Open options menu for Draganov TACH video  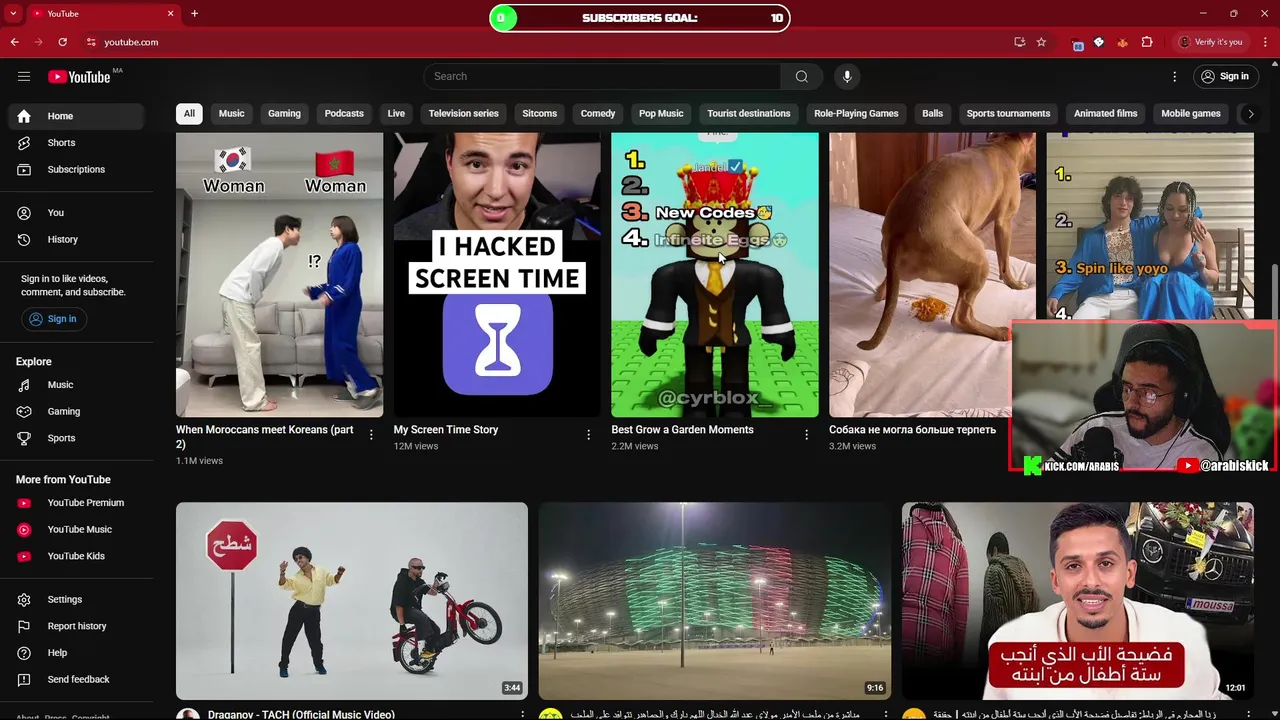tap(522, 714)
